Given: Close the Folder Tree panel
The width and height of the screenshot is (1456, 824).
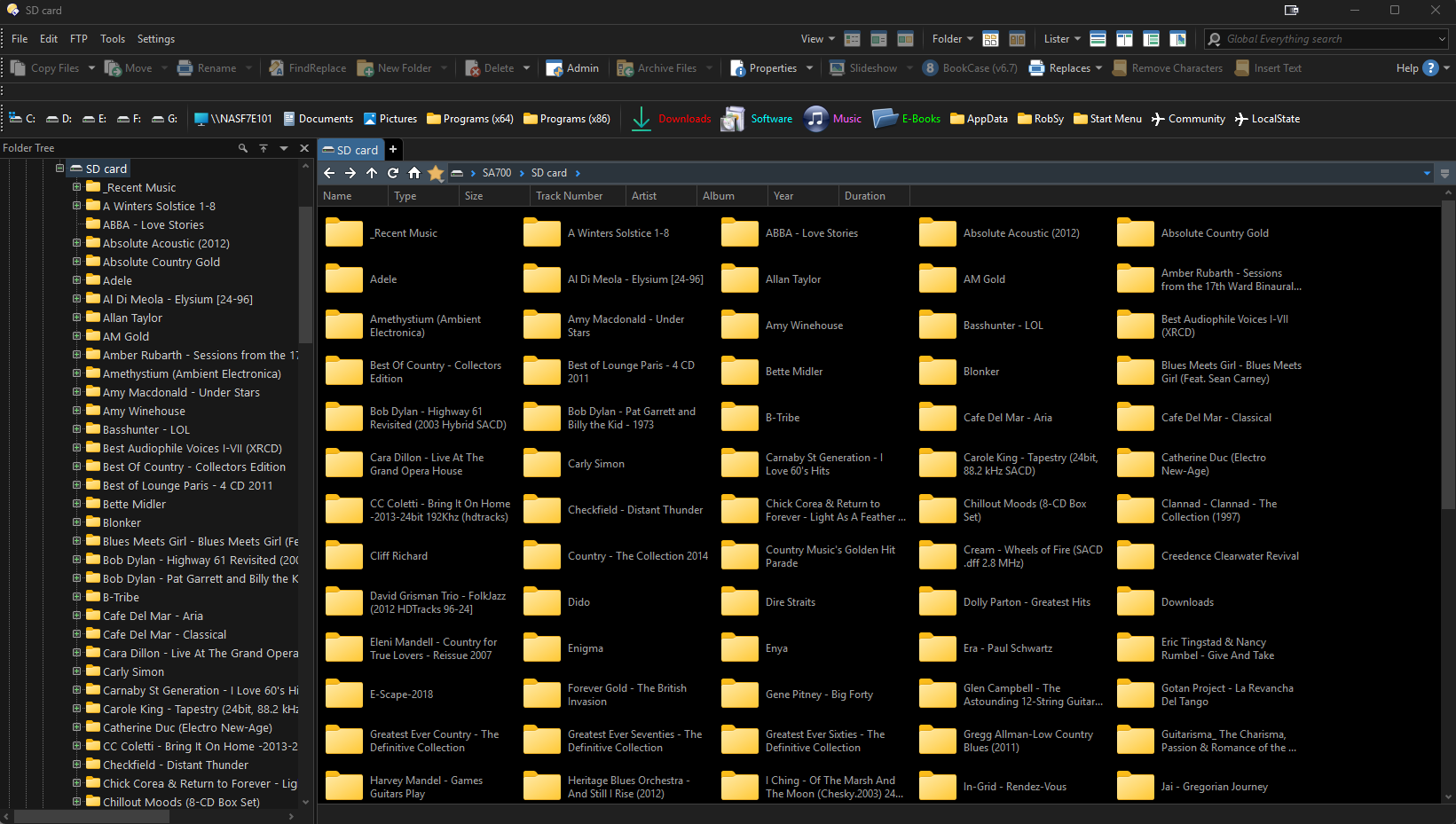Looking at the screenshot, I should click(304, 148).
